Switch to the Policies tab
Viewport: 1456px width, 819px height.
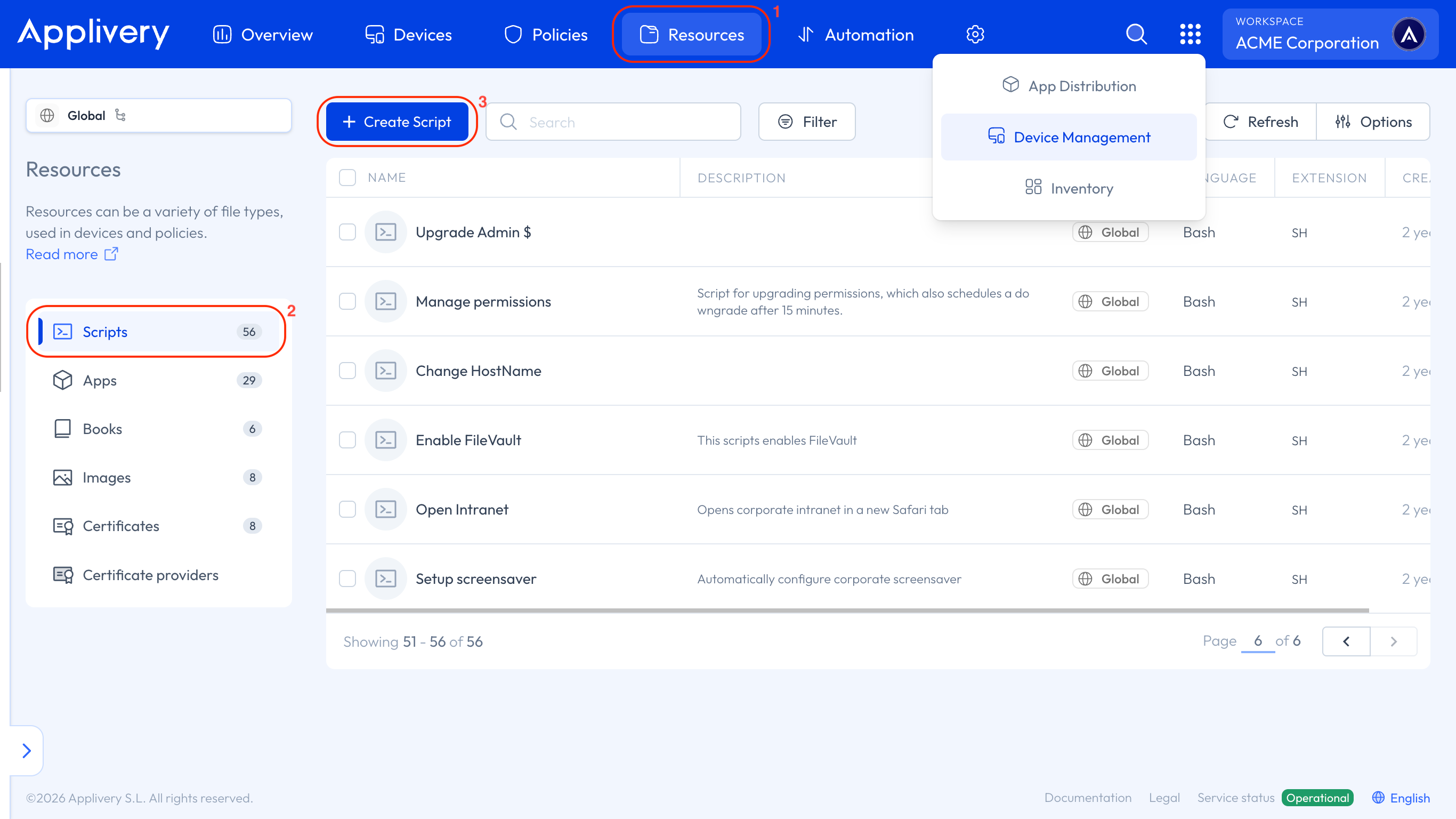(x=546, y=35)
